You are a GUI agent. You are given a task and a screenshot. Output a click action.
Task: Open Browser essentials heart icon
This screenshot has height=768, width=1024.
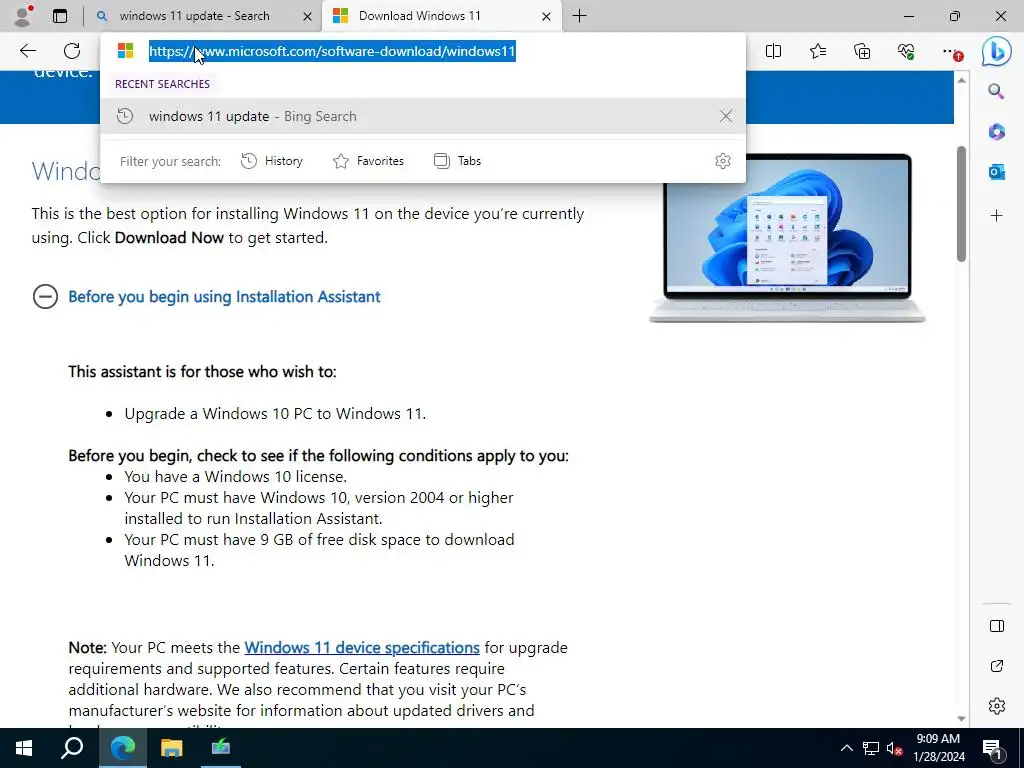coord(906,51)
